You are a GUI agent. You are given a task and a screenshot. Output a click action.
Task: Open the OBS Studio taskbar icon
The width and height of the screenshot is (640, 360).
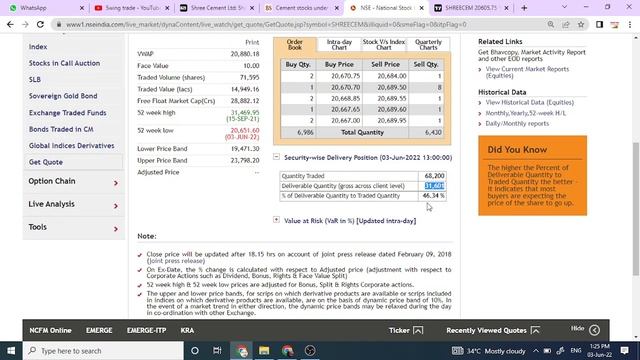point(310,351)
